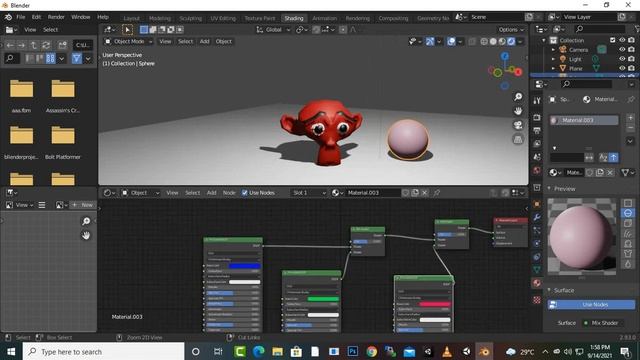The width and height of the screenshot is (640, 360).
Task: Go to parent directory in file browser
Action: tap(34, 45)
